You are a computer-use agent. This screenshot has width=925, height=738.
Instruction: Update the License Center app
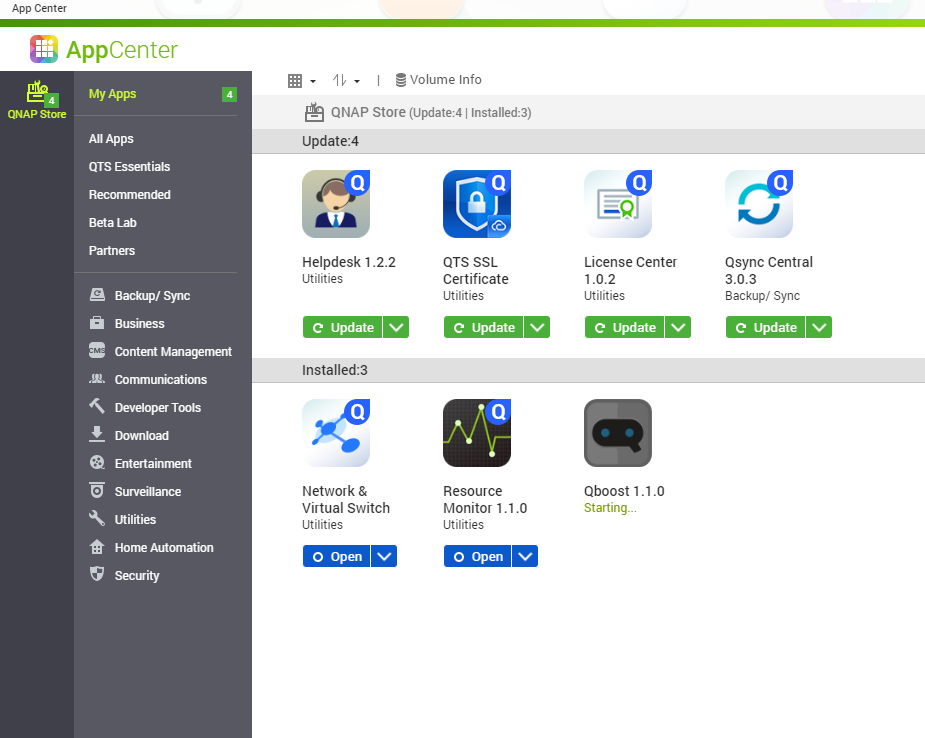[625, 327]
